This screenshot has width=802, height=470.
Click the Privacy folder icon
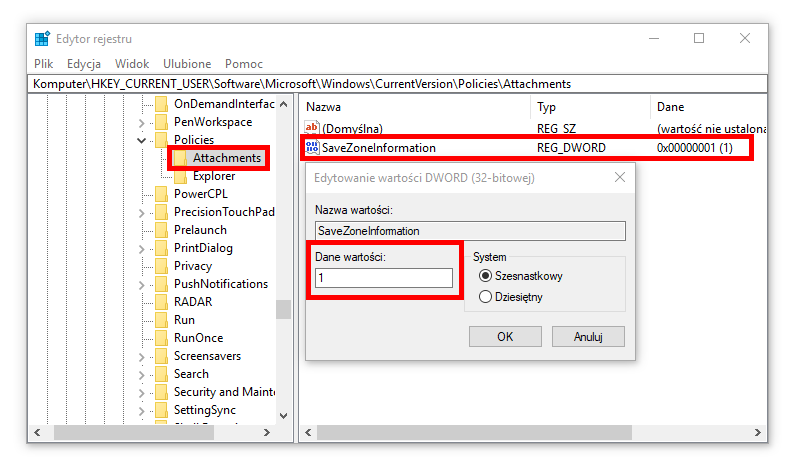pos(162,266)
